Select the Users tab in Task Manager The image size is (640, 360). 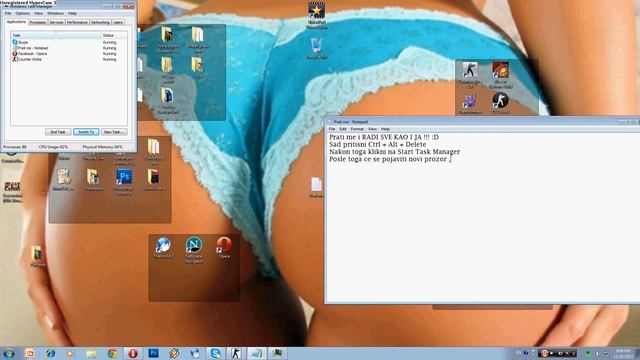(118, 22)
